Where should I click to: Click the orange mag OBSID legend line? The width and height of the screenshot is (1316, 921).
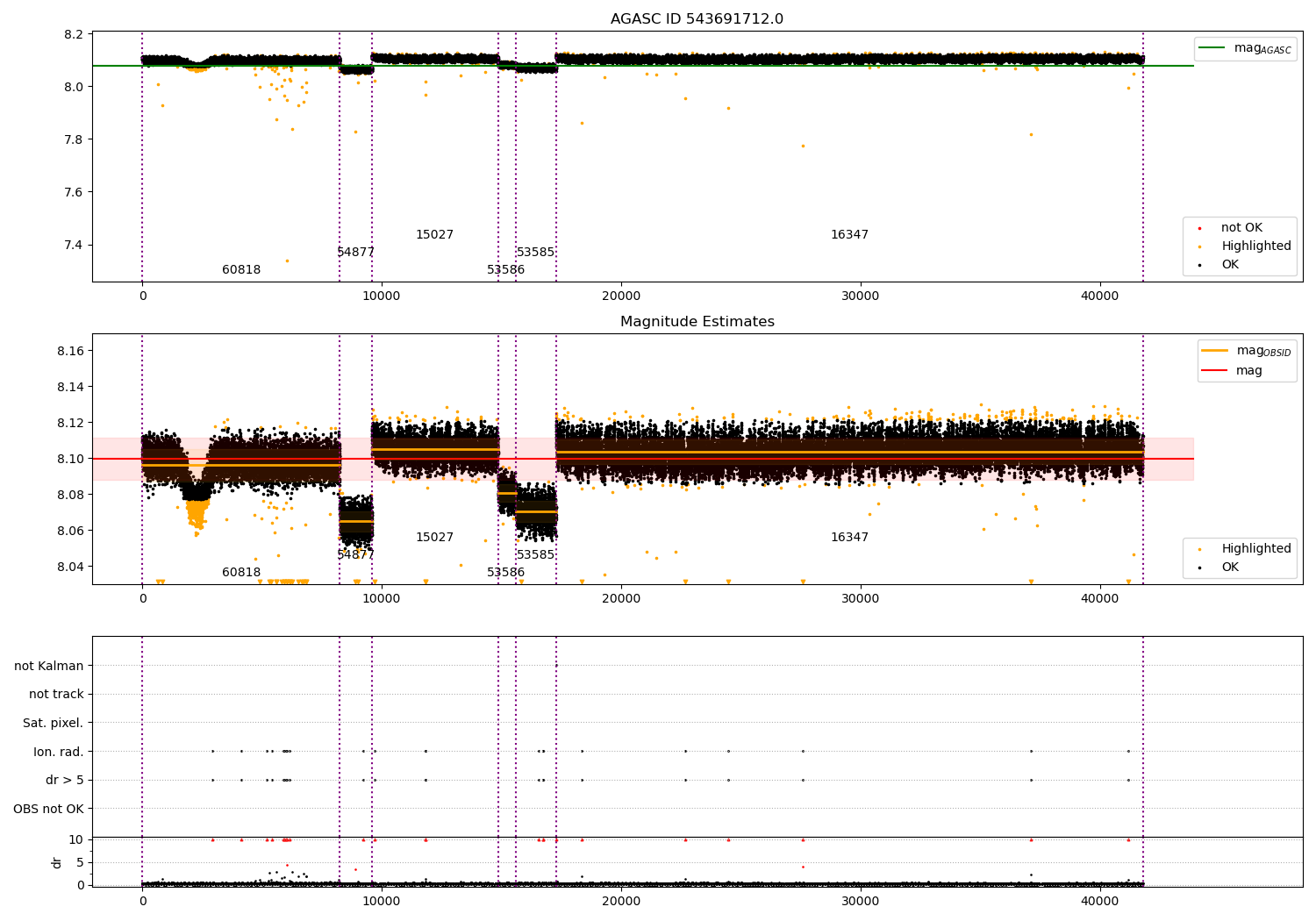point(1215,351)
